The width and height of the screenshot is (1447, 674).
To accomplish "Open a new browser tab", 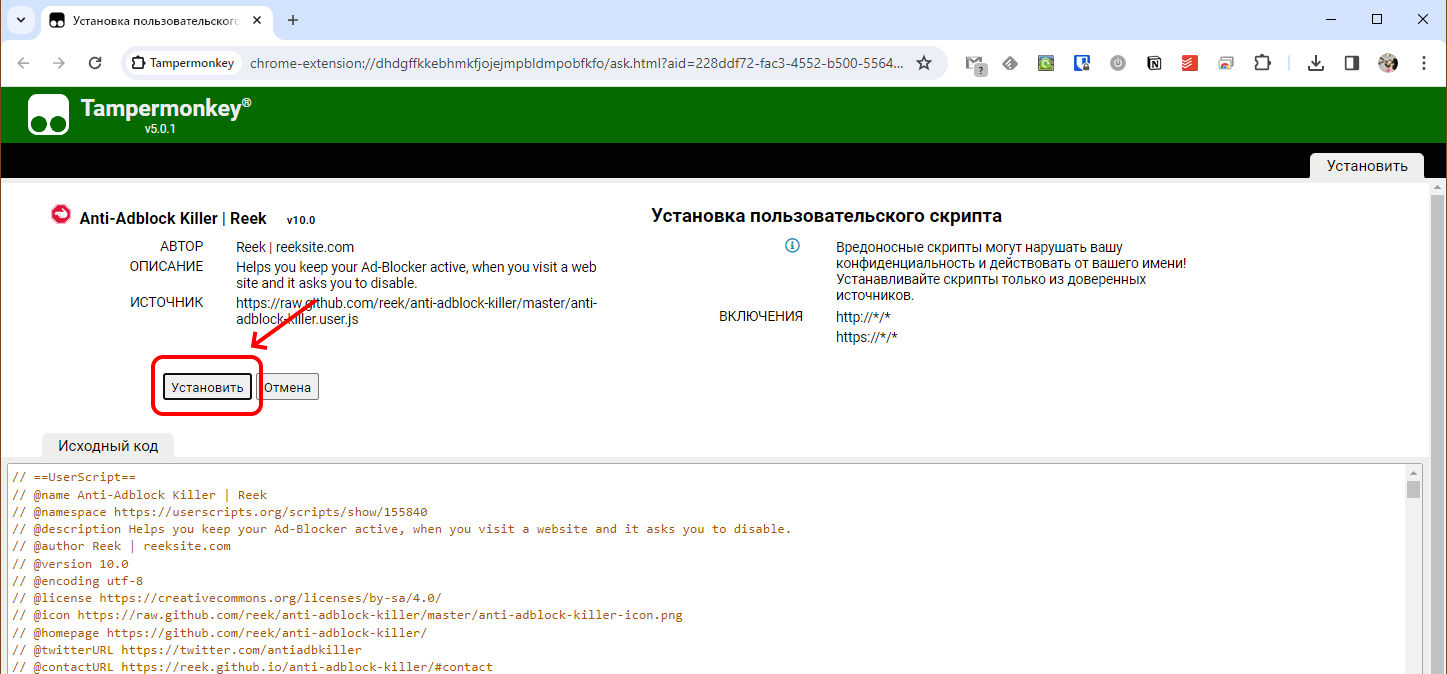I will pyautogui.click(x=293, y=20).
